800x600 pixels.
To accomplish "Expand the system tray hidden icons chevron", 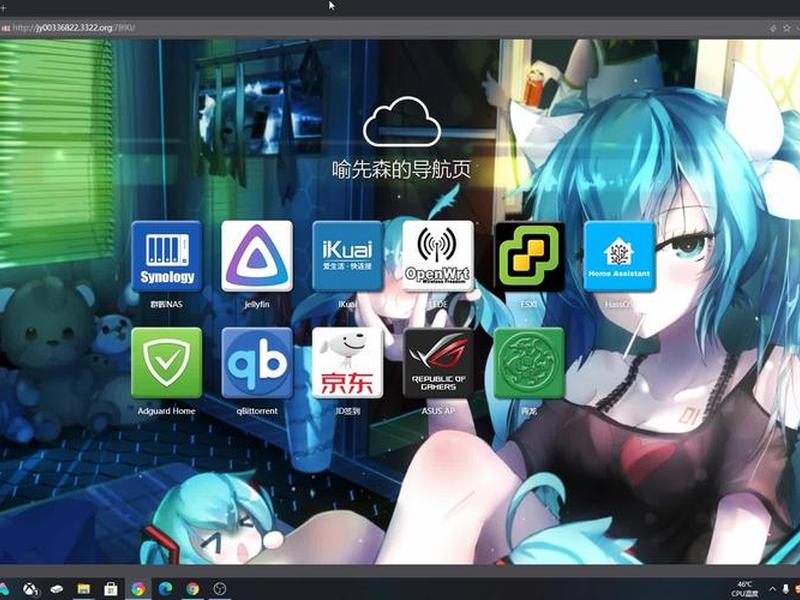I will click(772, 589).
